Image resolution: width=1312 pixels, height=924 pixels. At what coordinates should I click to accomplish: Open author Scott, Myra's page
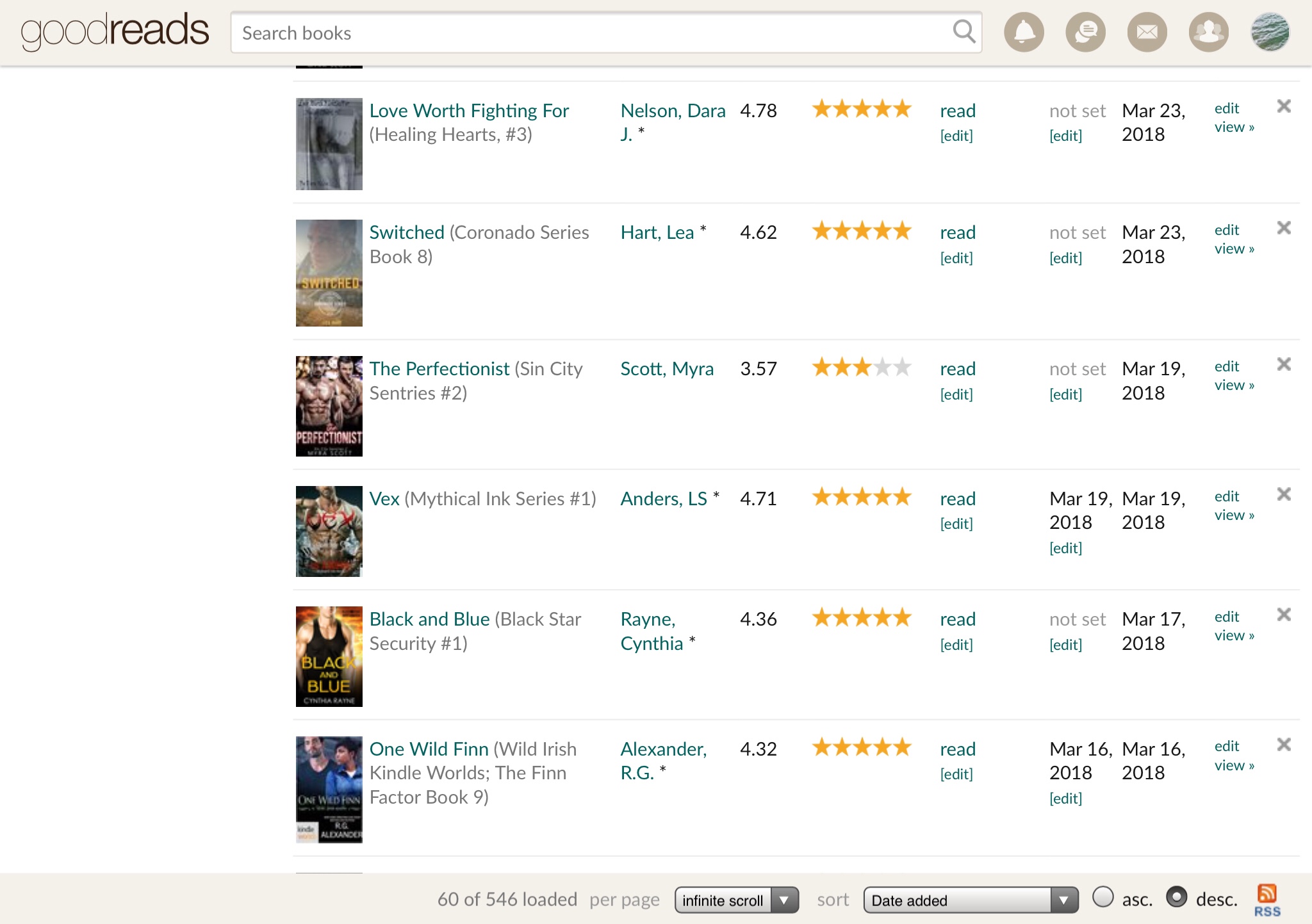(667, 369)
